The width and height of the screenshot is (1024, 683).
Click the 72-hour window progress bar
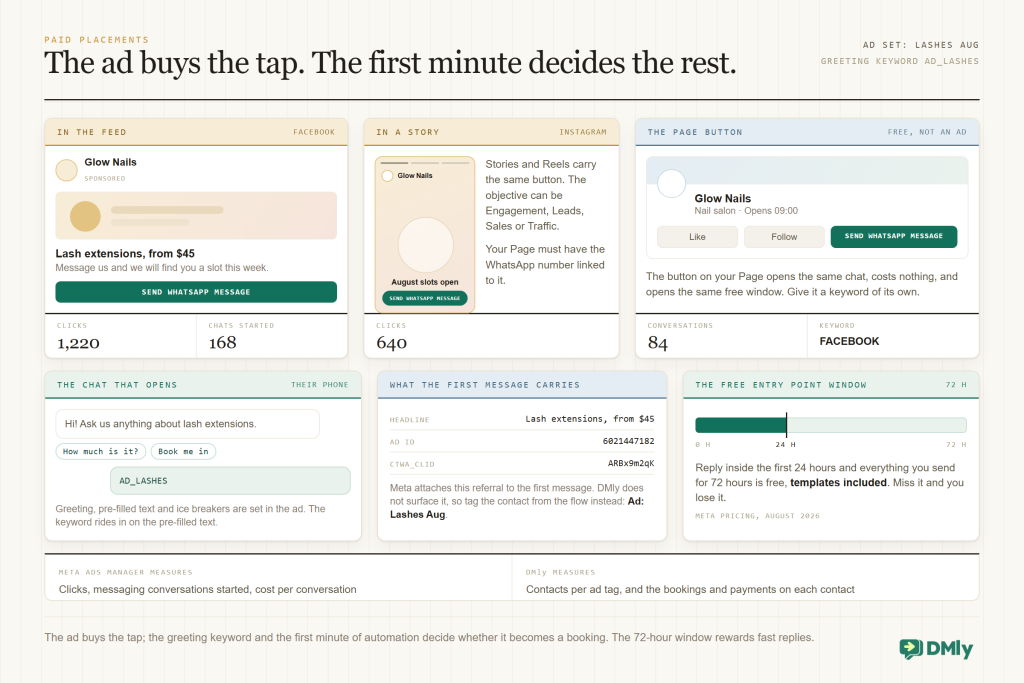click(x=831, y=425)
